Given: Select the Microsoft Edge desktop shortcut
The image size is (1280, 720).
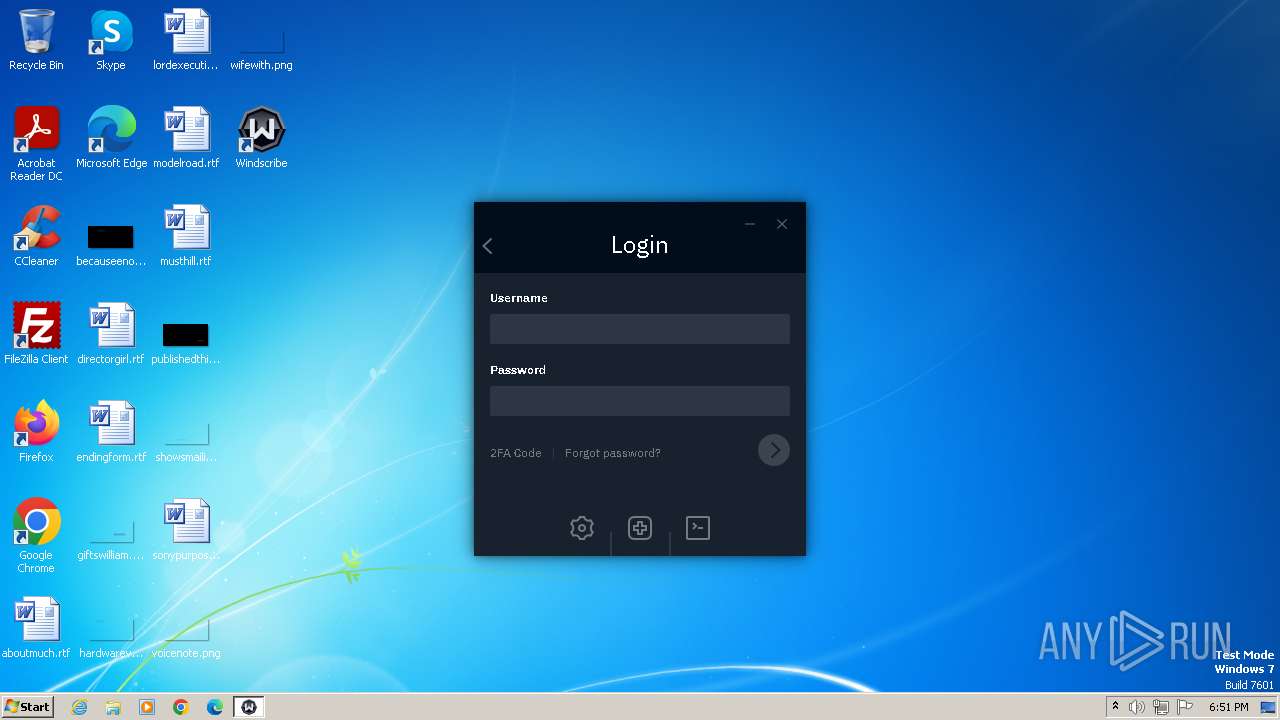Looking at the screenshot, I should tap(111, 138).
